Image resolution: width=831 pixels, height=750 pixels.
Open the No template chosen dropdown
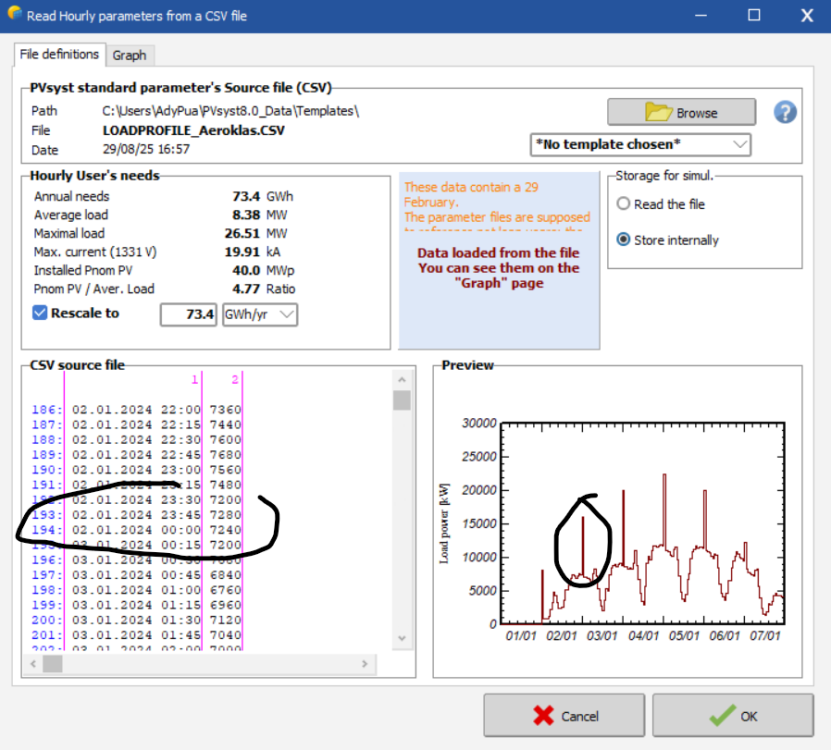(640, 144)
